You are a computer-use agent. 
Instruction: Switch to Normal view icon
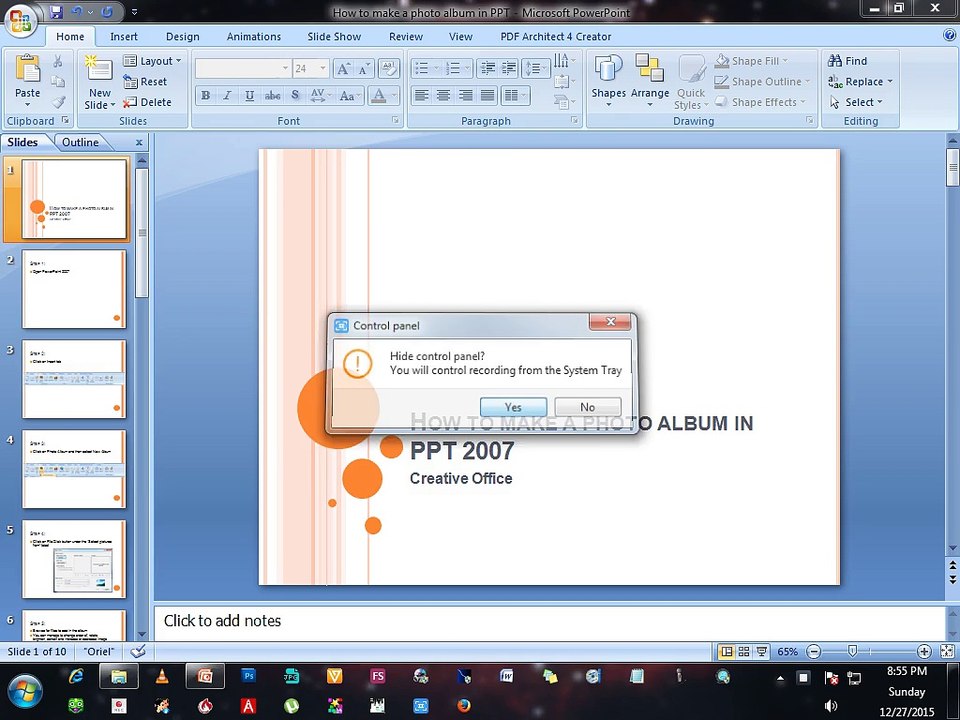click(x=727, y=651)
